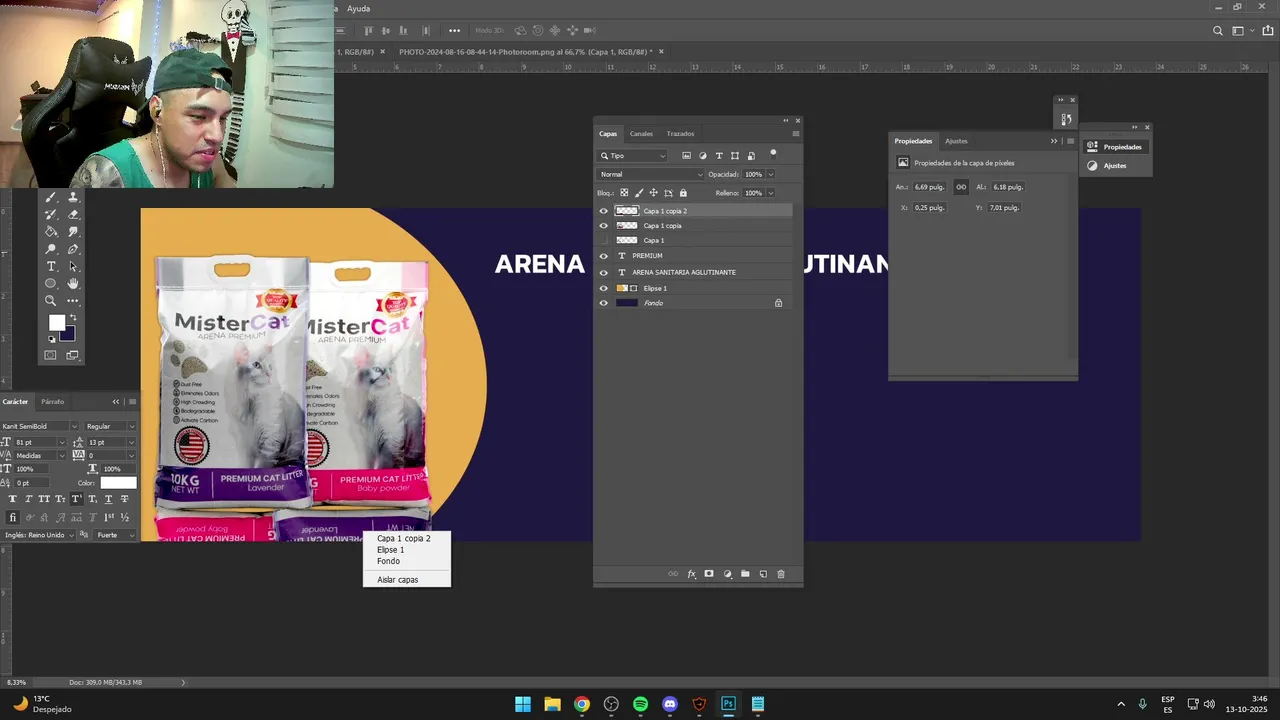Screen dimensions: 1280x720
Task: Open Spotify from the Windows taskbar
Action: click(x=640, y=704)
